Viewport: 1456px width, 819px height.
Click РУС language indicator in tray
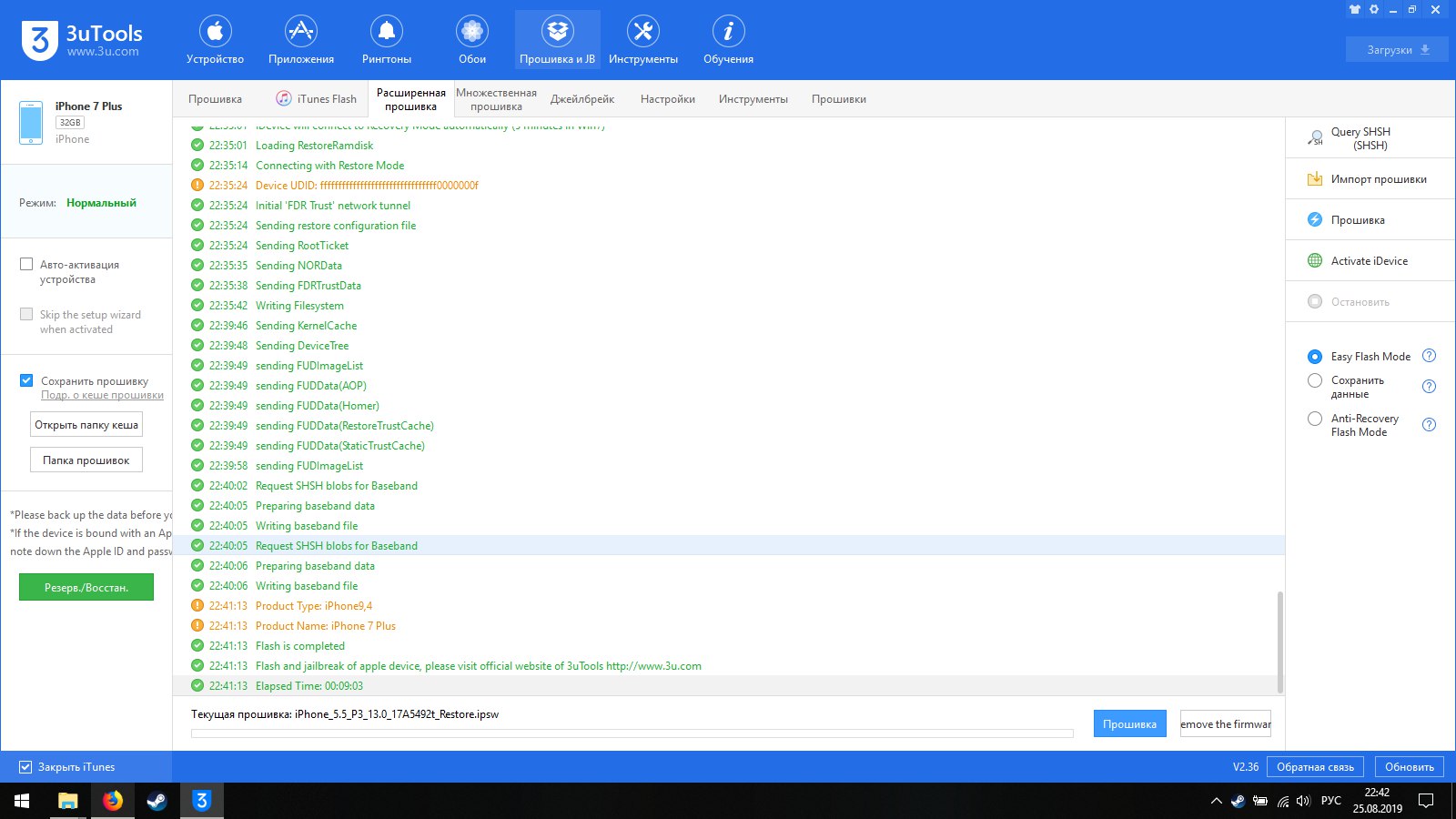coord(1331,801)
